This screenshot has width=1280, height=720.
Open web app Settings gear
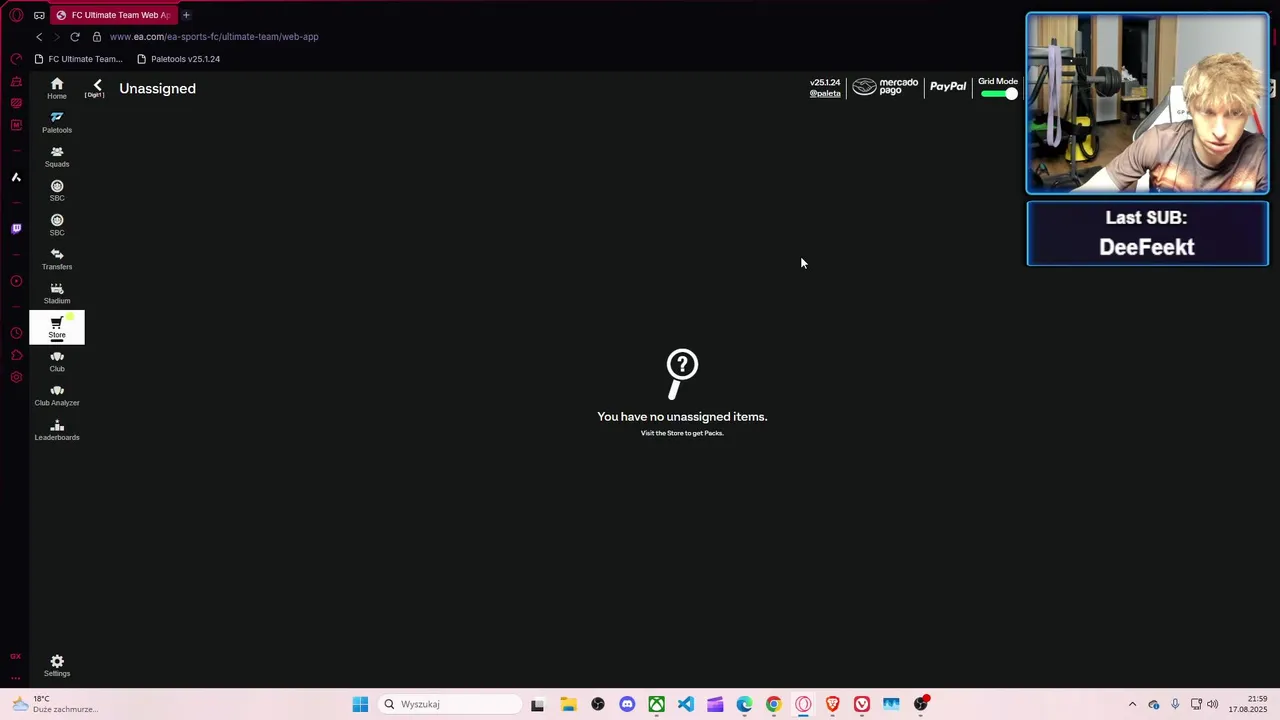pyautogui.click(x=57, y=665)
